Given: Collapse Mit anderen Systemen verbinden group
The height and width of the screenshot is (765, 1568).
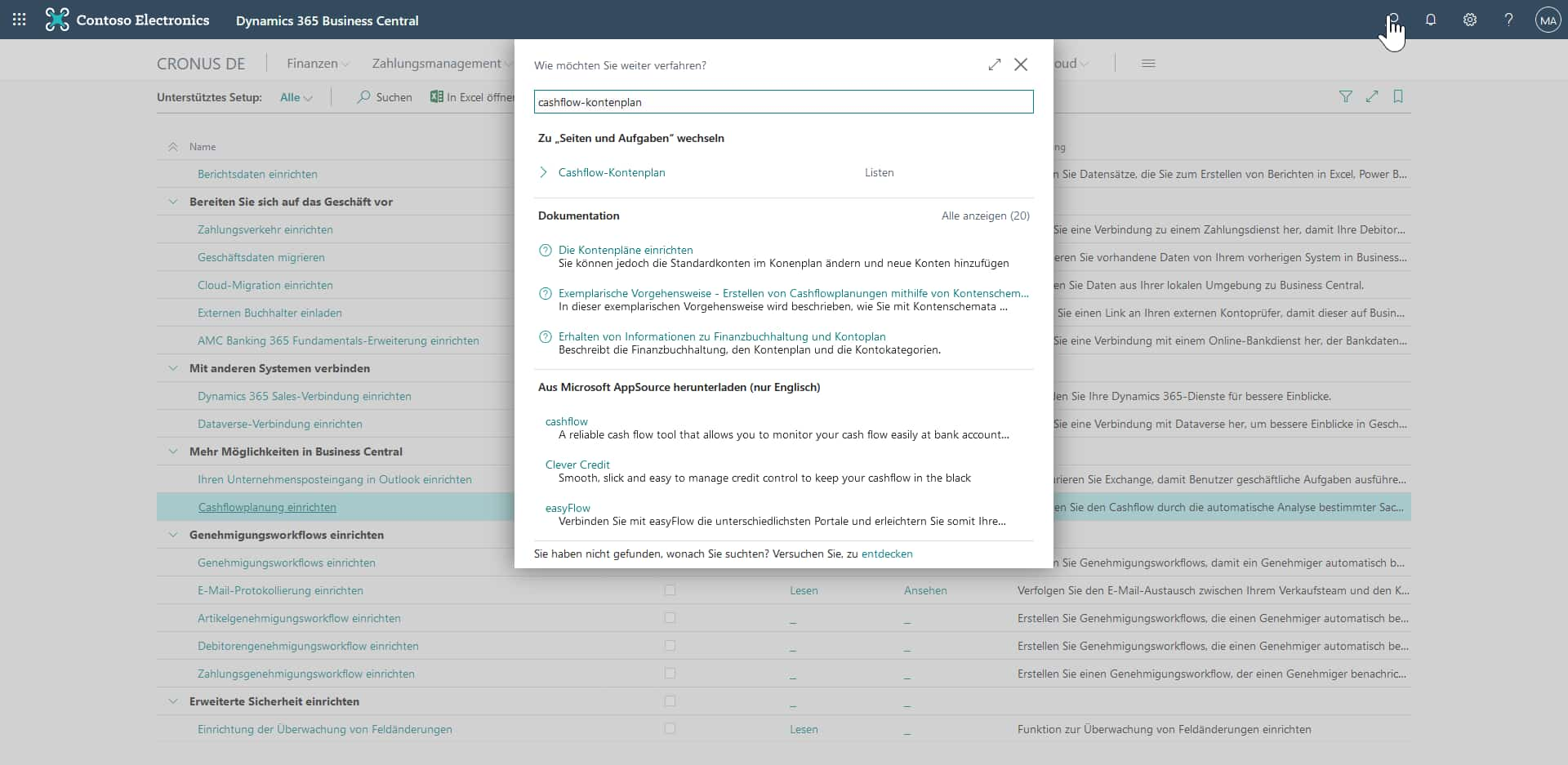Looking at the screenshot, I should (172, 368).
